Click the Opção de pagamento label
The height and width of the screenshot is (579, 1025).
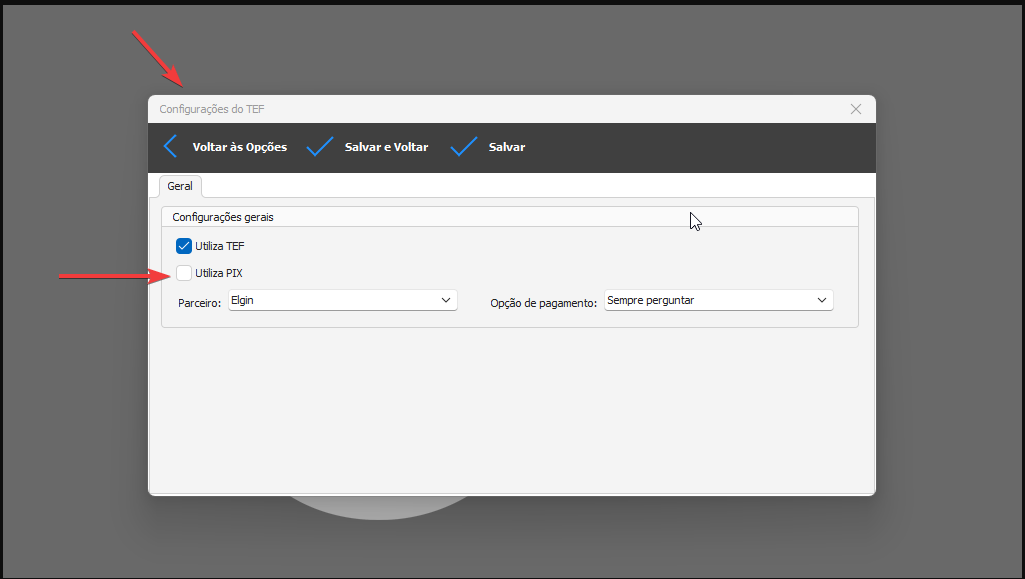click(x=543, y=302)
